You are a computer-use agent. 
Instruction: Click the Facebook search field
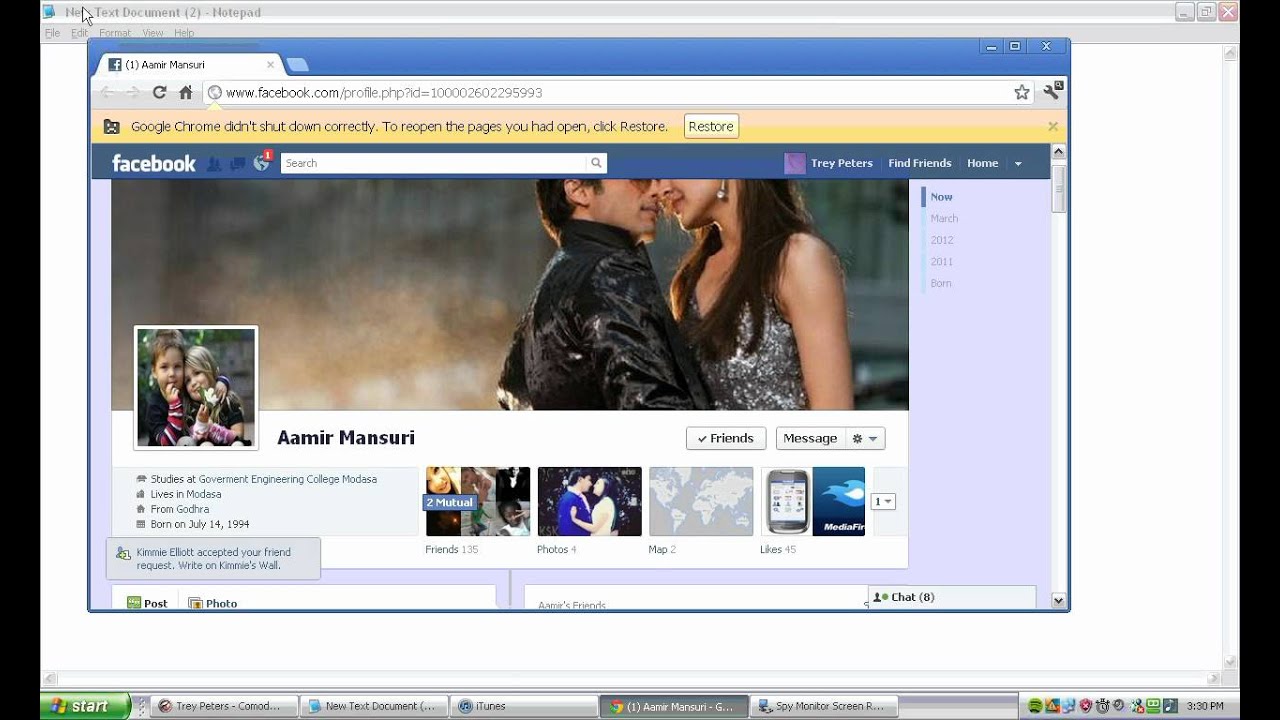[x=433, y=163]
